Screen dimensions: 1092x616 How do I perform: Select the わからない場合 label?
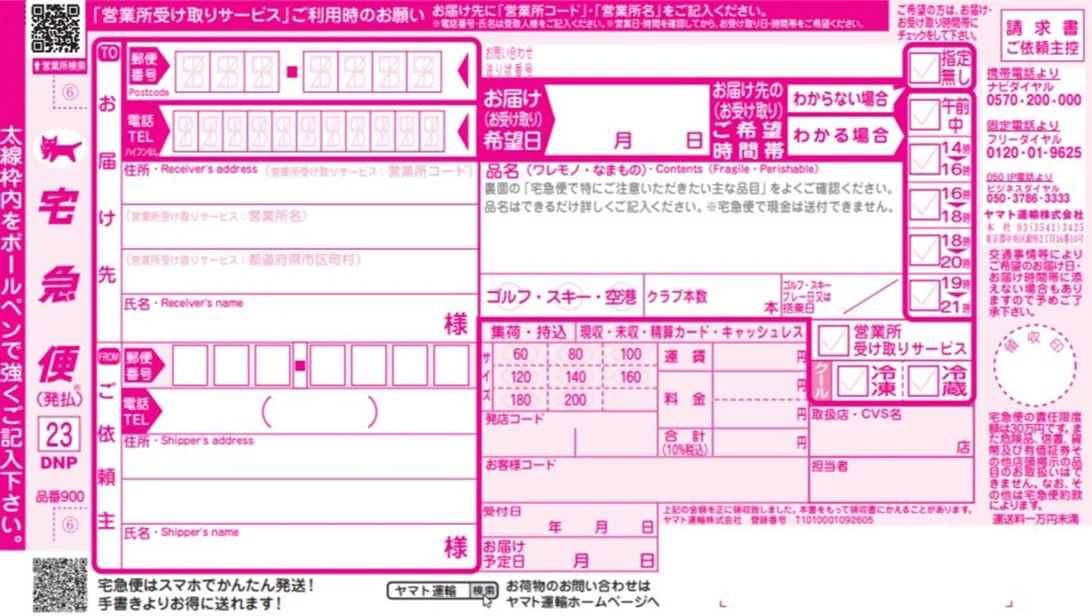pos(840,99)
